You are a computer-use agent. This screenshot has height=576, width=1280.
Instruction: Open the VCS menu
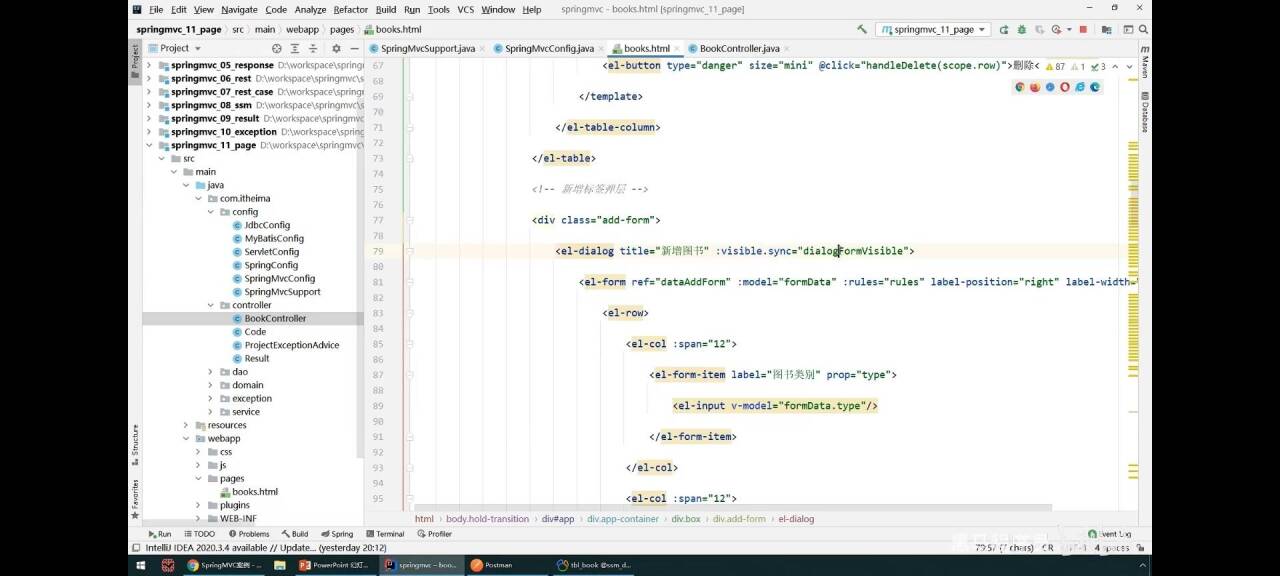tap(466, 9)
